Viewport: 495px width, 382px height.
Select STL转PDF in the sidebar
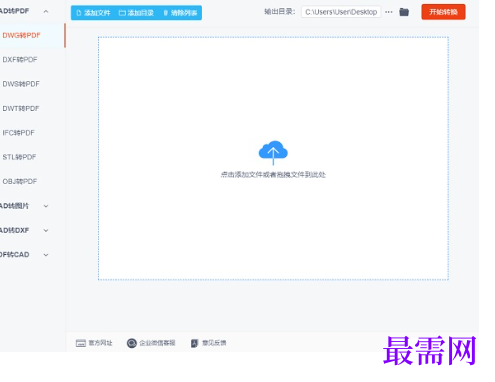(x=19, y=157)
